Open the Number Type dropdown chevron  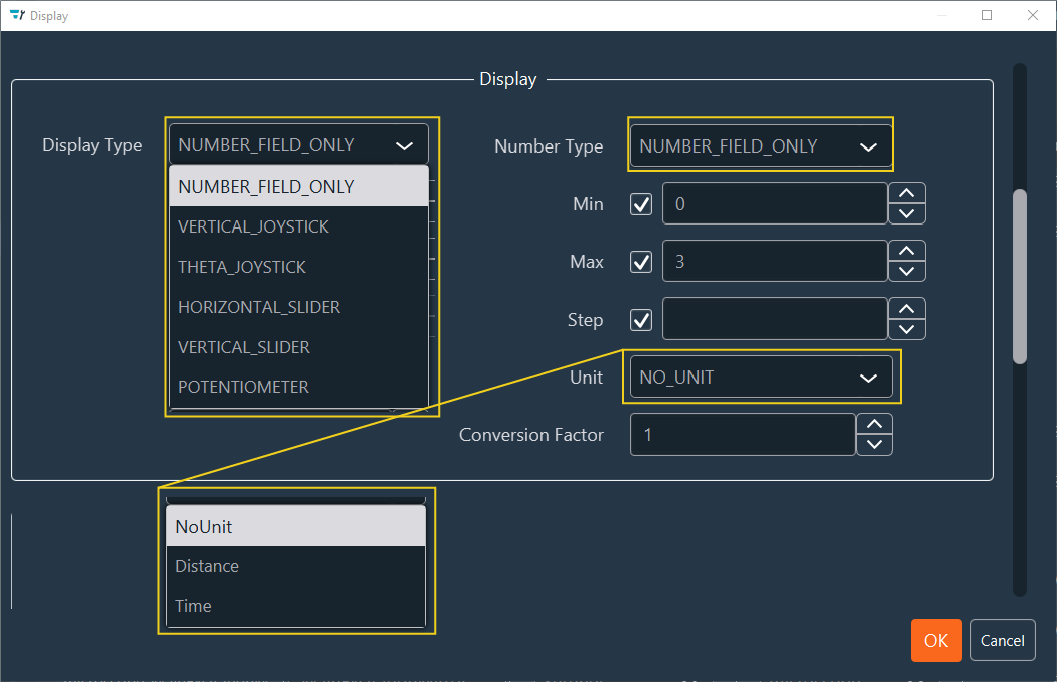coord(868,145)
